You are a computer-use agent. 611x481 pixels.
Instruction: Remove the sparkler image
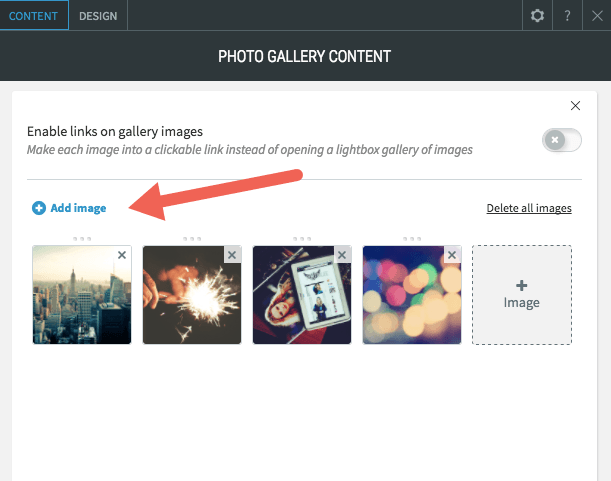point(232,255)
